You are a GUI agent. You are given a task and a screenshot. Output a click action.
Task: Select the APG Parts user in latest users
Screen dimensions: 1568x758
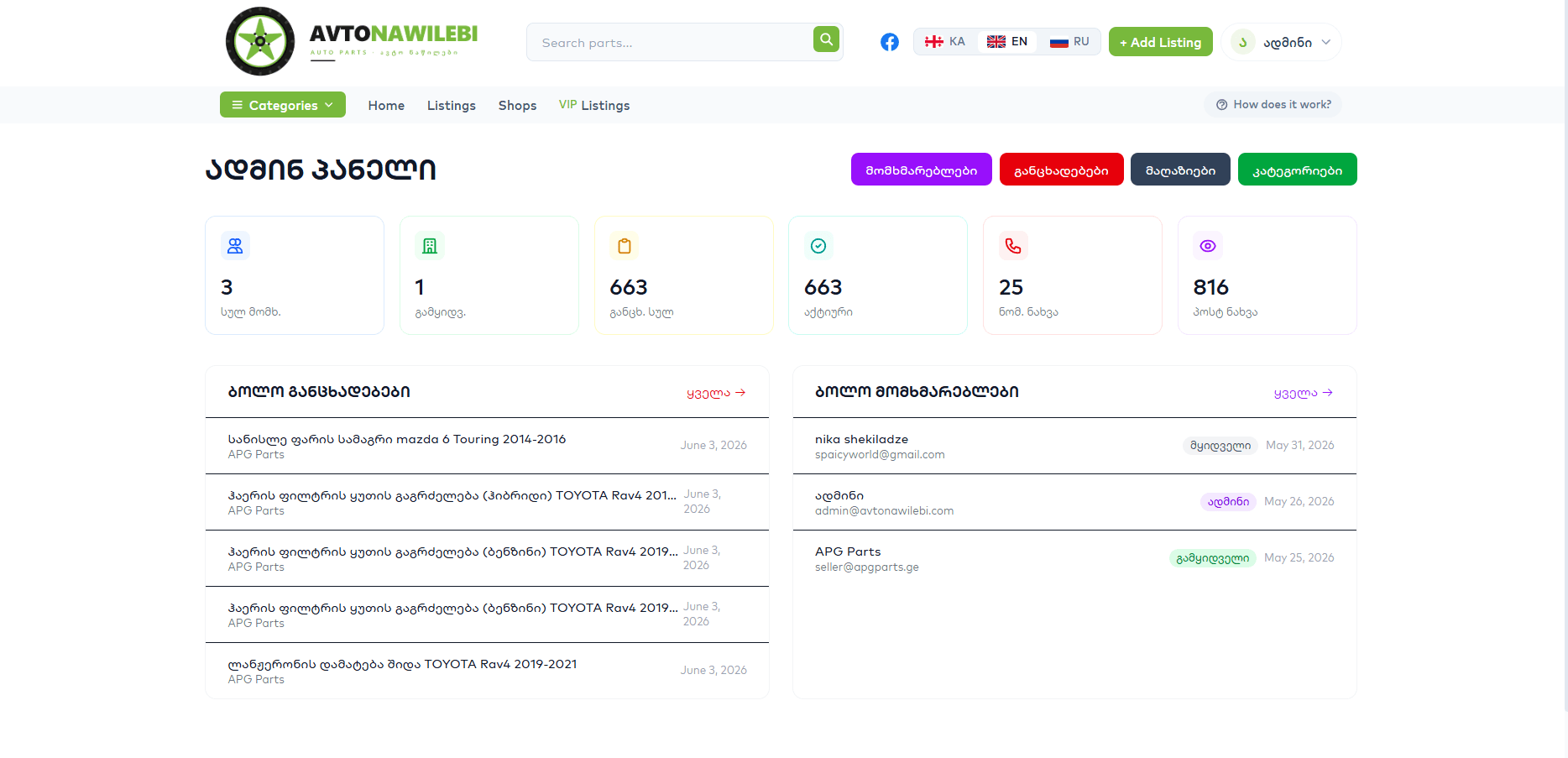(x=848, y=552)
